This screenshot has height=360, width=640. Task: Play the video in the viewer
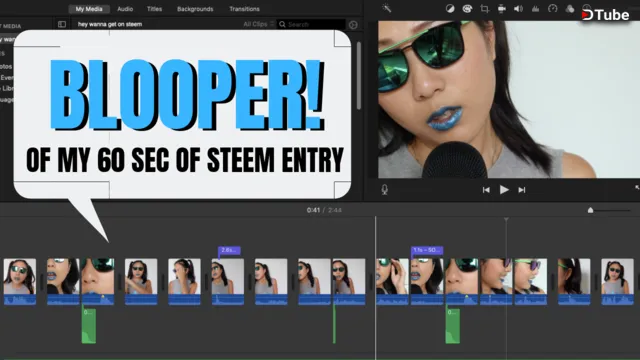pyautogui.click(x=504, y=190)
